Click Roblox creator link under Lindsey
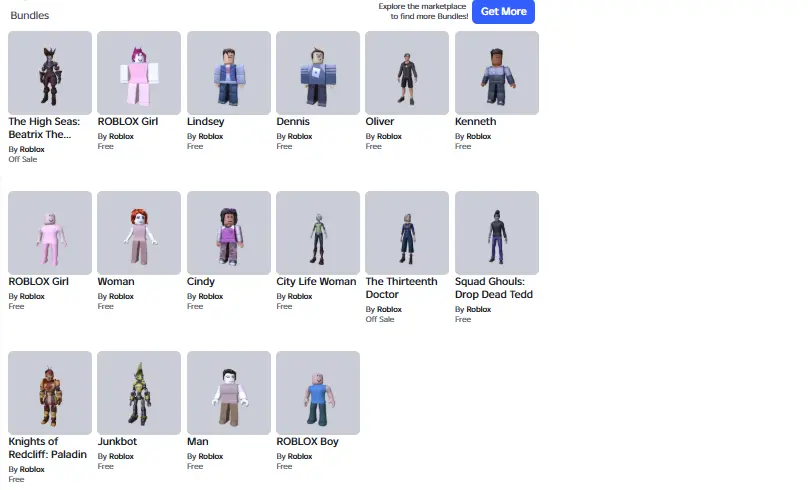 (211, 137)
